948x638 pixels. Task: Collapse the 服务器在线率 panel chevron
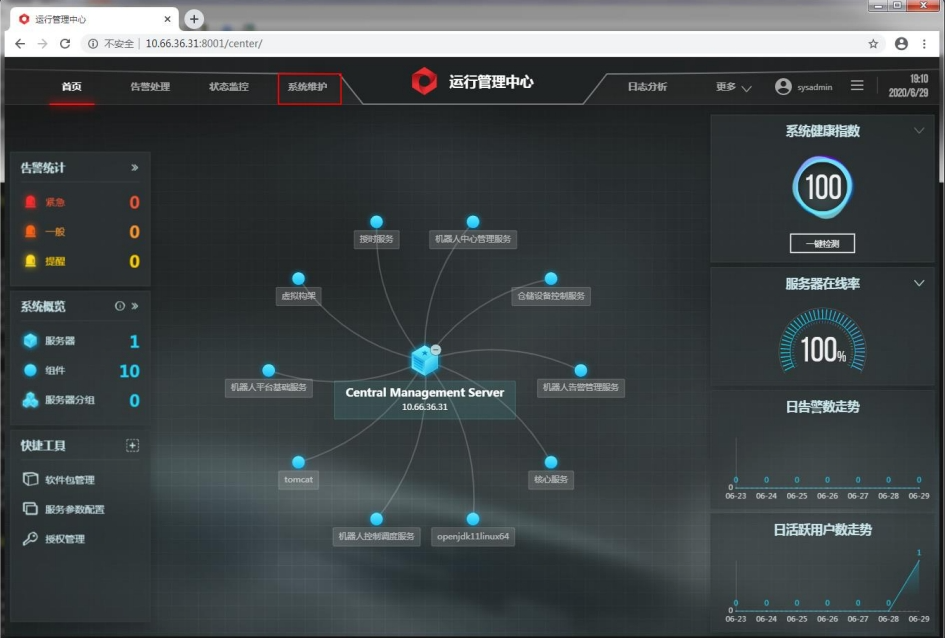(919, 284)
